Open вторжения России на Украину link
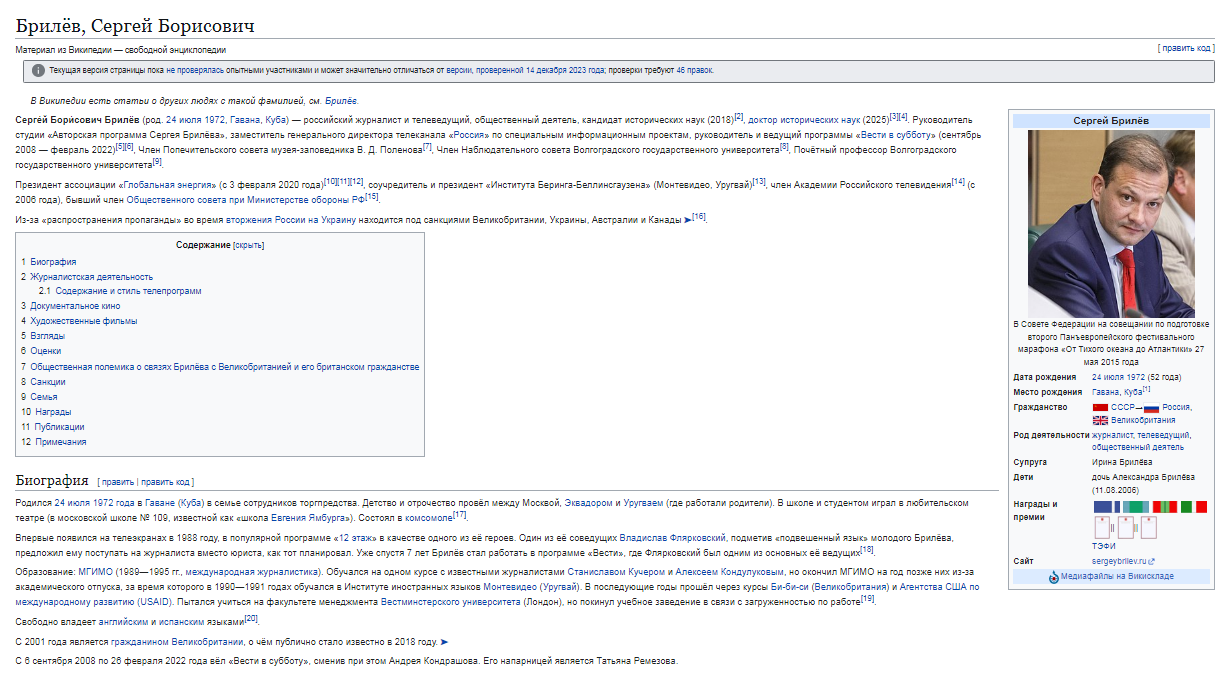The image size is (1231, 678). click(x=290, y=220)
